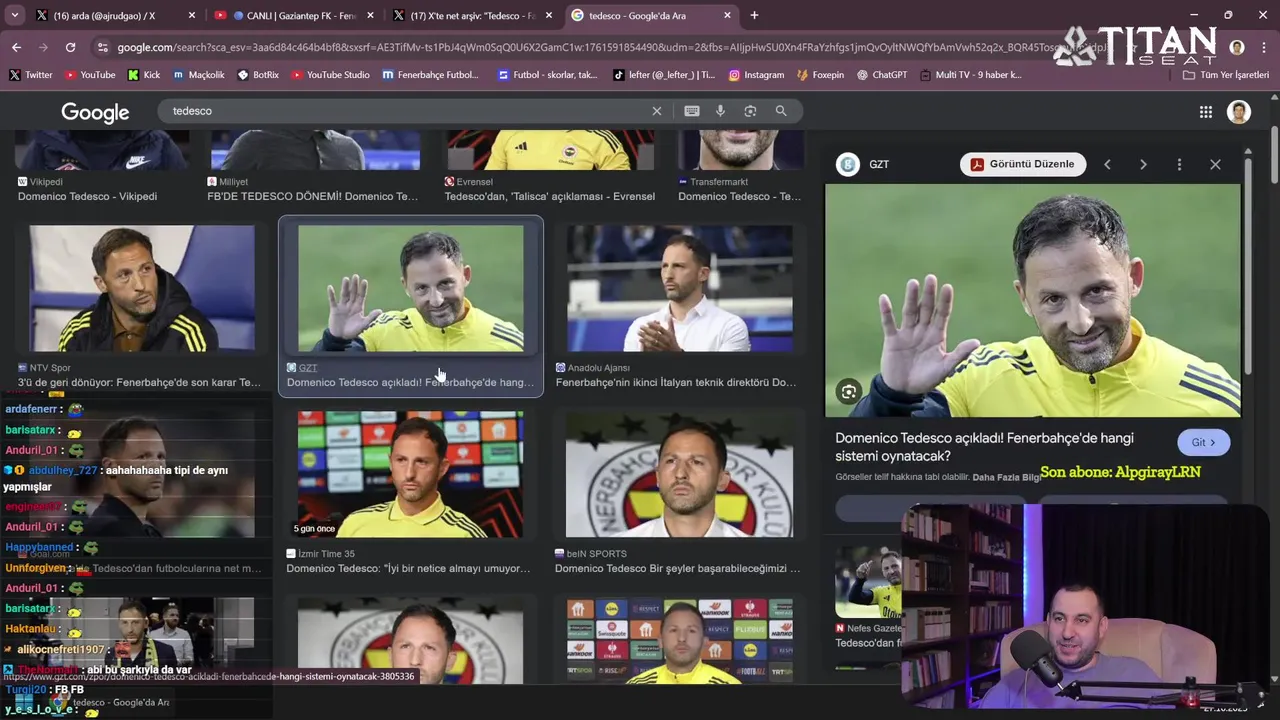Open the on-screen keyboard icon in the search box
Image resolution: width=1280 pixels, height=720 pixels.
click(x=691, y=111)
